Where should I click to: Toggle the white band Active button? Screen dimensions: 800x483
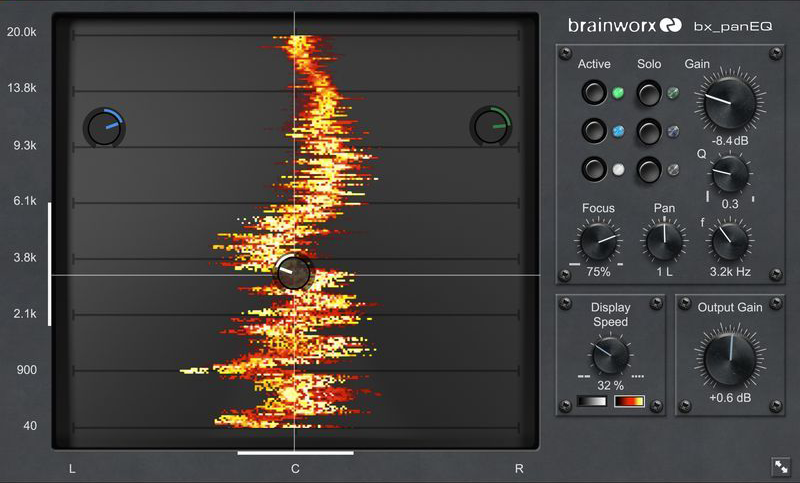pos(595,169)
